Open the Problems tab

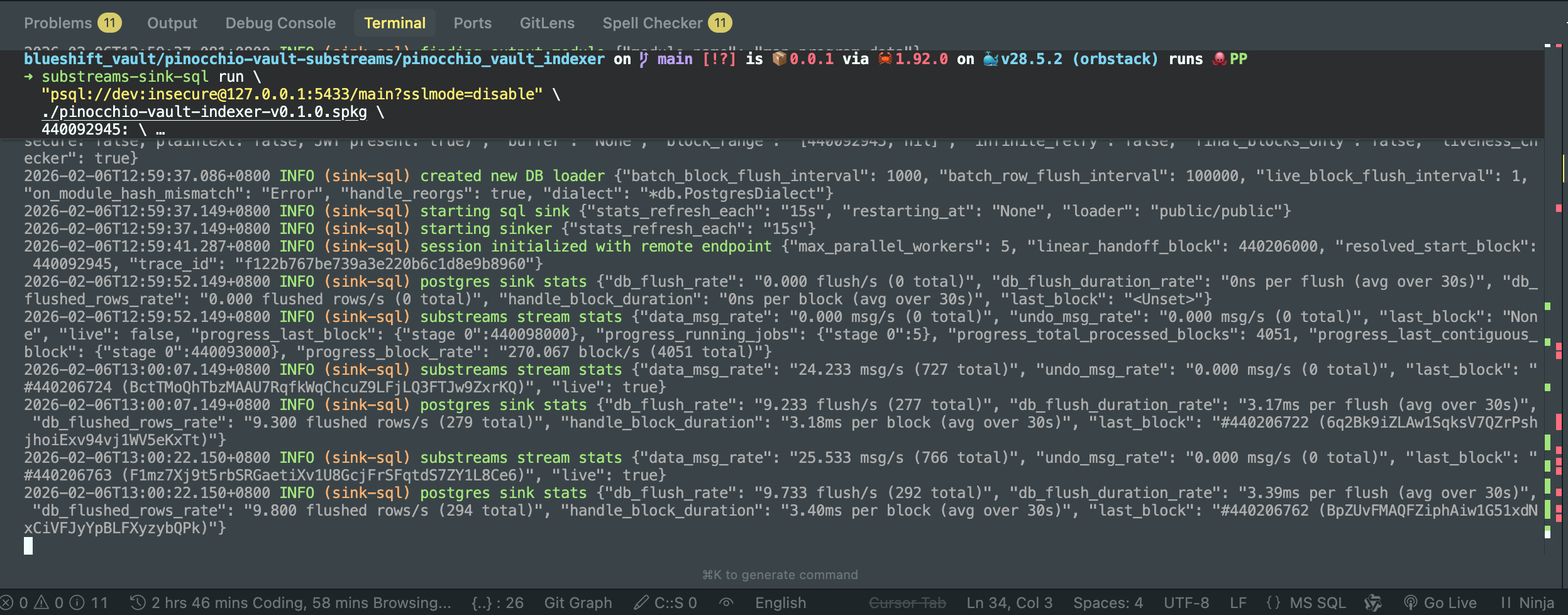click(58, 23)
